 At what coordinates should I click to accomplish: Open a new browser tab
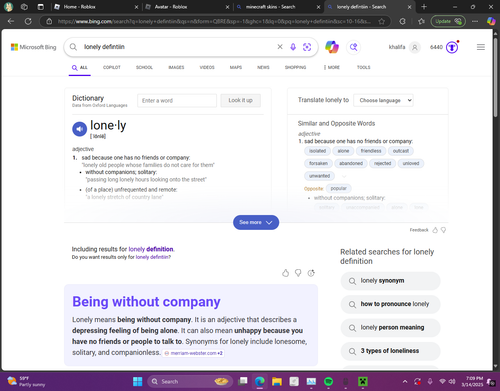click(x=424, y=7)
